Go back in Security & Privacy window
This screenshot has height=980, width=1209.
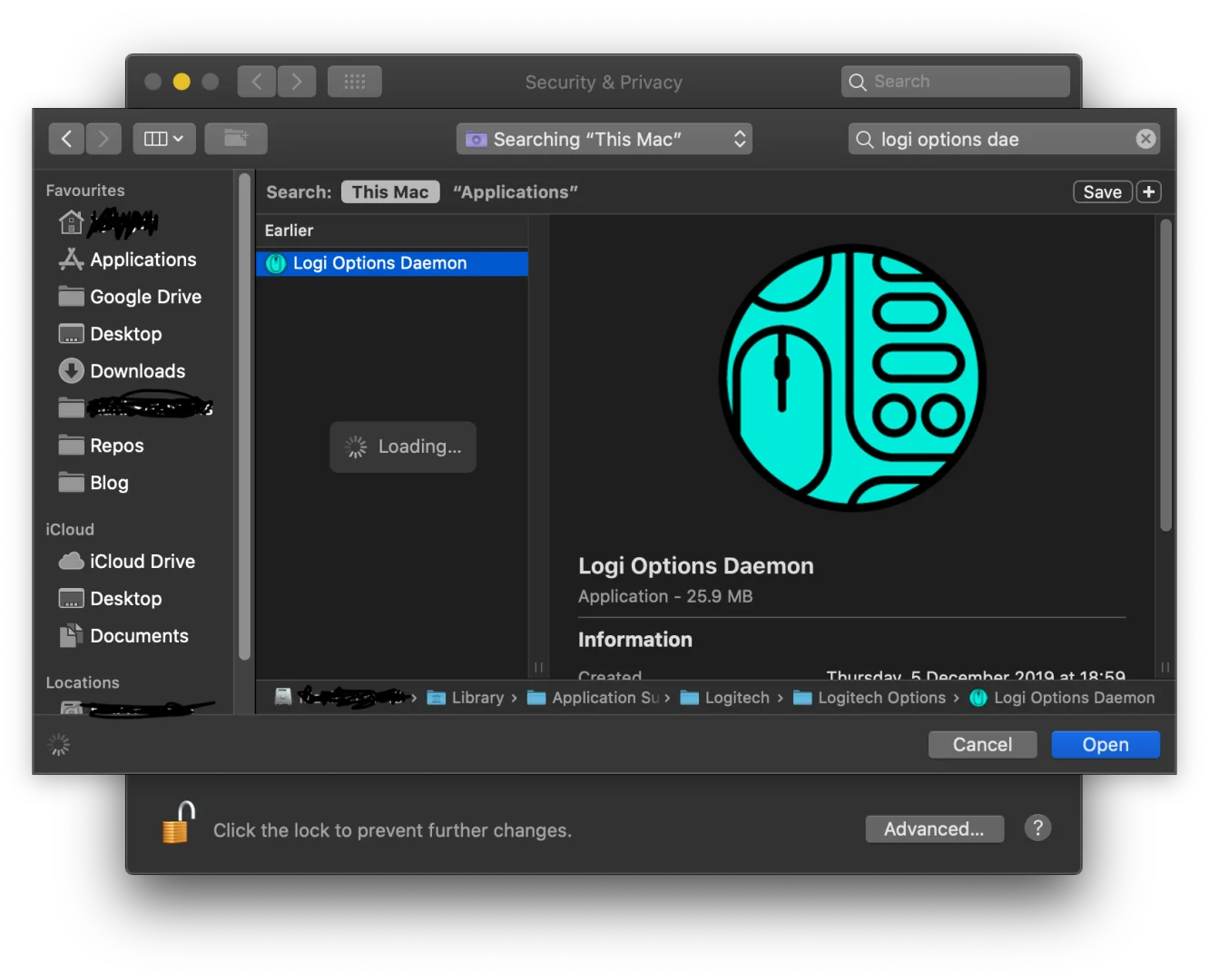tap(257, 82)
